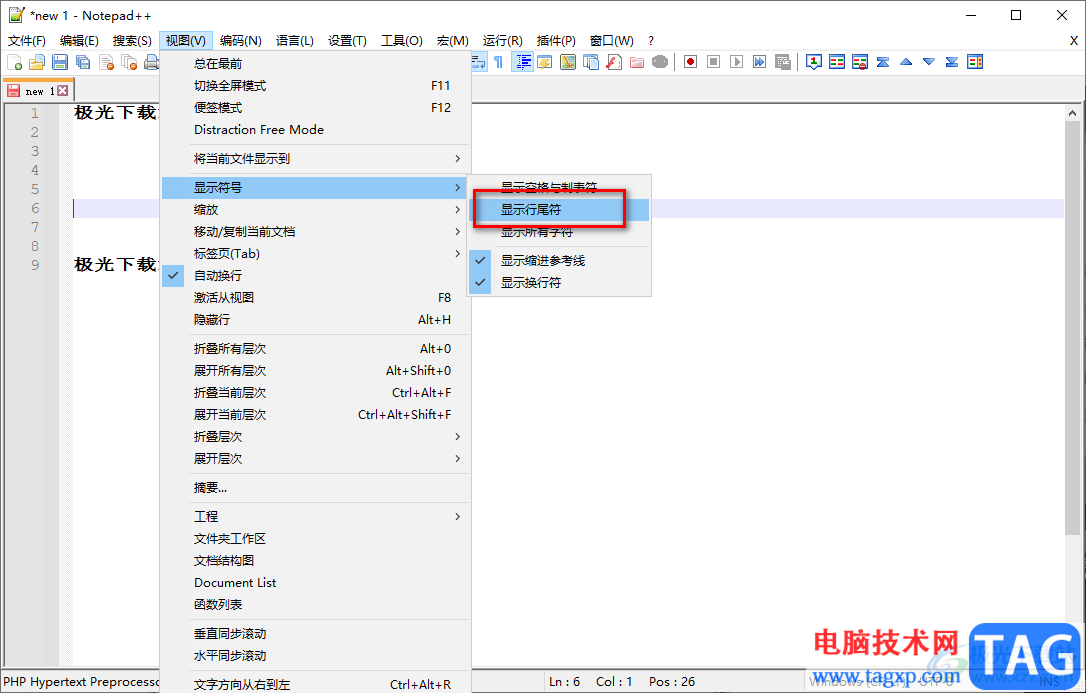Toggle 水平同步滚动 option
This screenshot has height=693, width=1086.
tap(315, 656)
